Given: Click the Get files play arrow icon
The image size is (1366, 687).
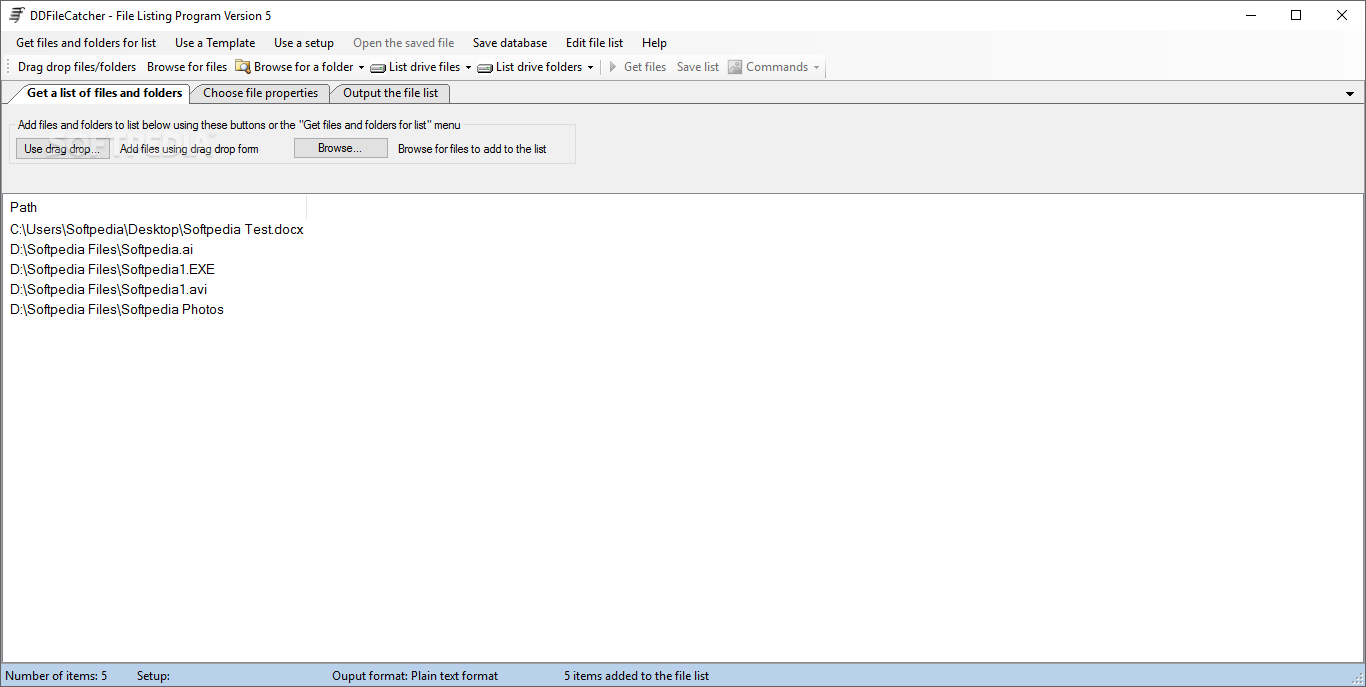Looking at the screenshot, I should point(613,67).
